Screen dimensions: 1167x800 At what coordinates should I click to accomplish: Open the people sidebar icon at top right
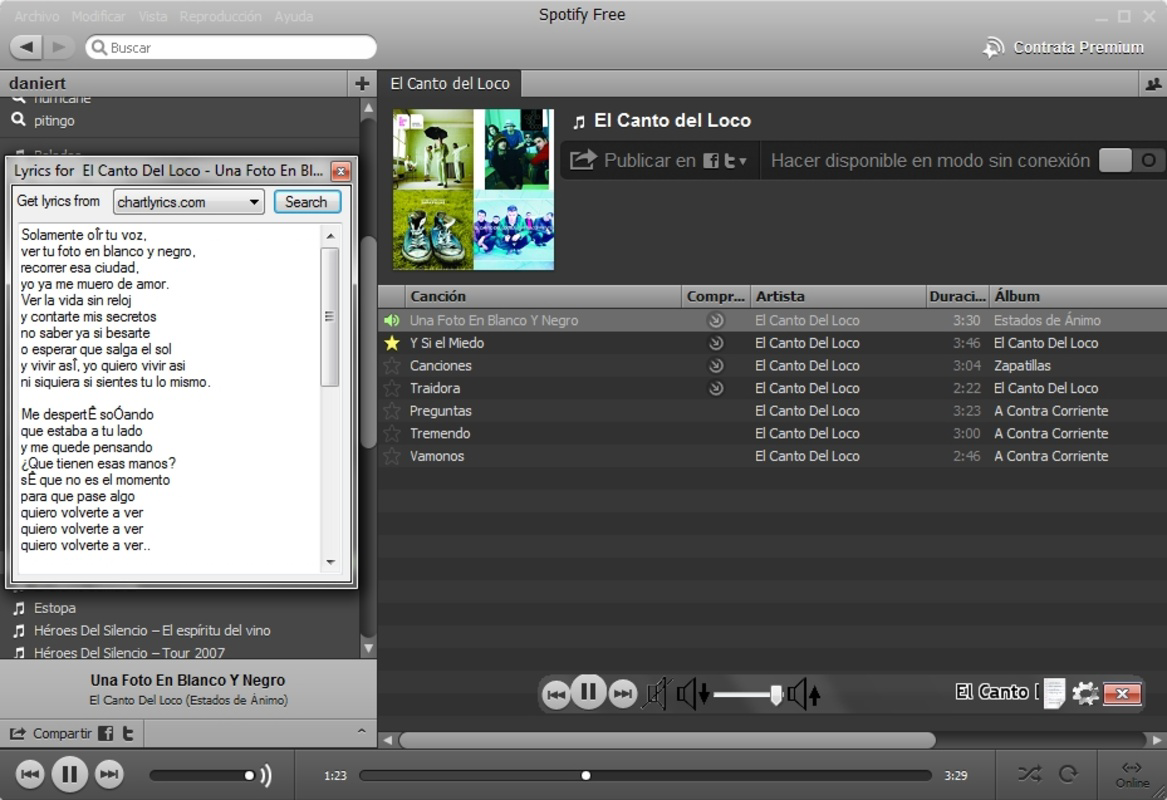[x=1153, y=84]
